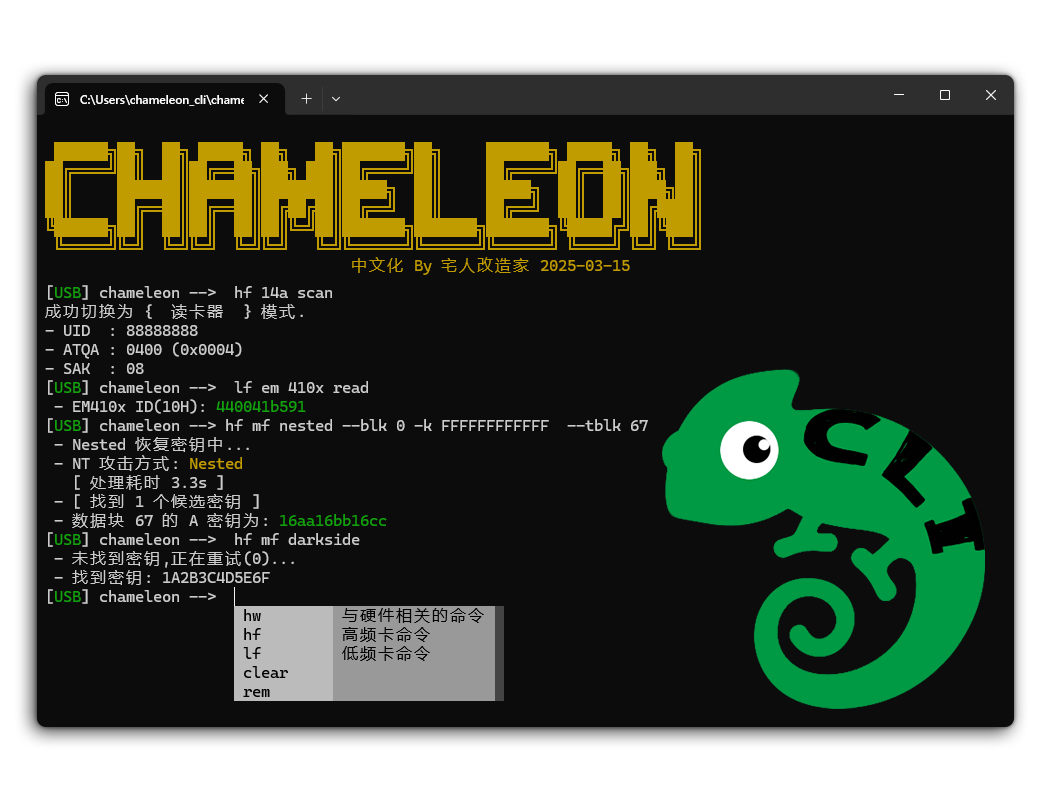Minimize the terminal window
This screenshot has height=800, width=1050.
click(899, 95)
